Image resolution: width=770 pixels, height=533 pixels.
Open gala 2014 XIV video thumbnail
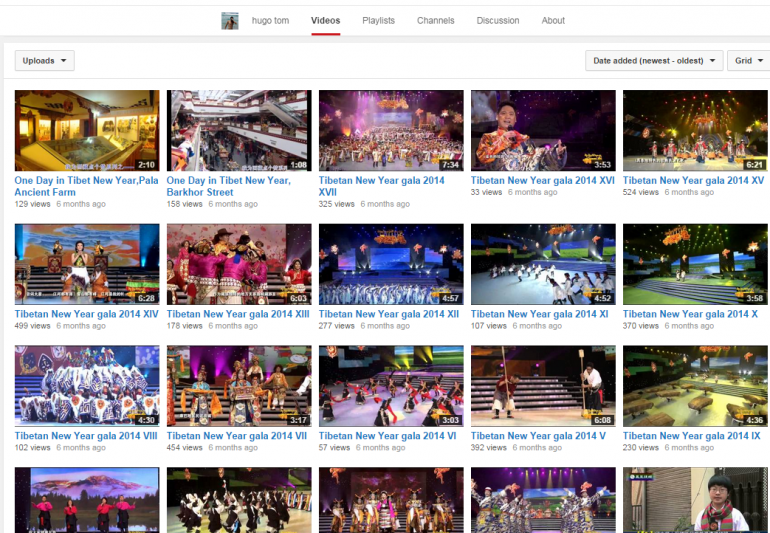[87, 264]
